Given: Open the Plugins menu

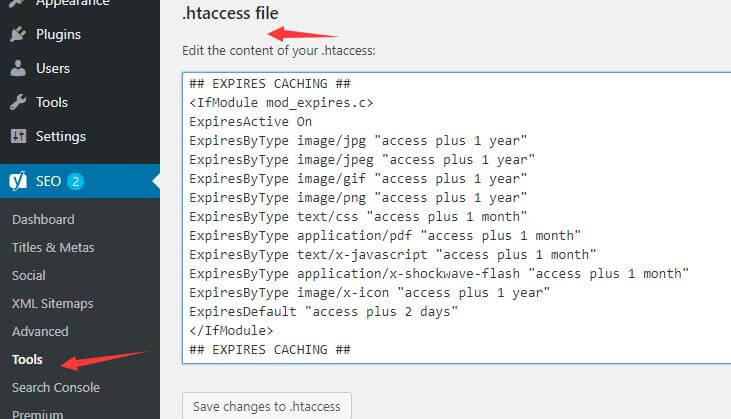Looking at the screenshot, I should pyautogui.click(x=59, y=35).
